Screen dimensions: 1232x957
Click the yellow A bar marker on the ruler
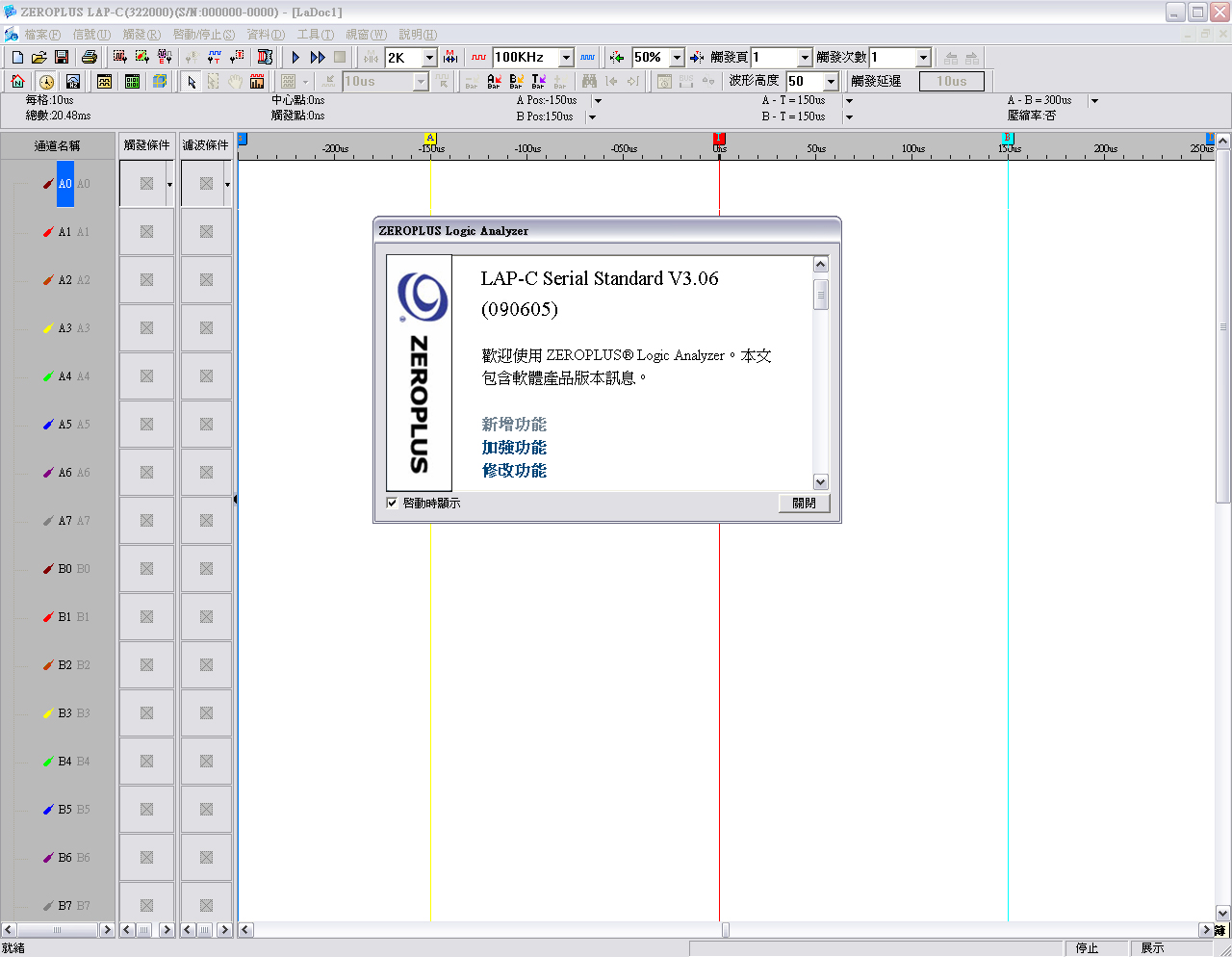[x=430, y=139]
